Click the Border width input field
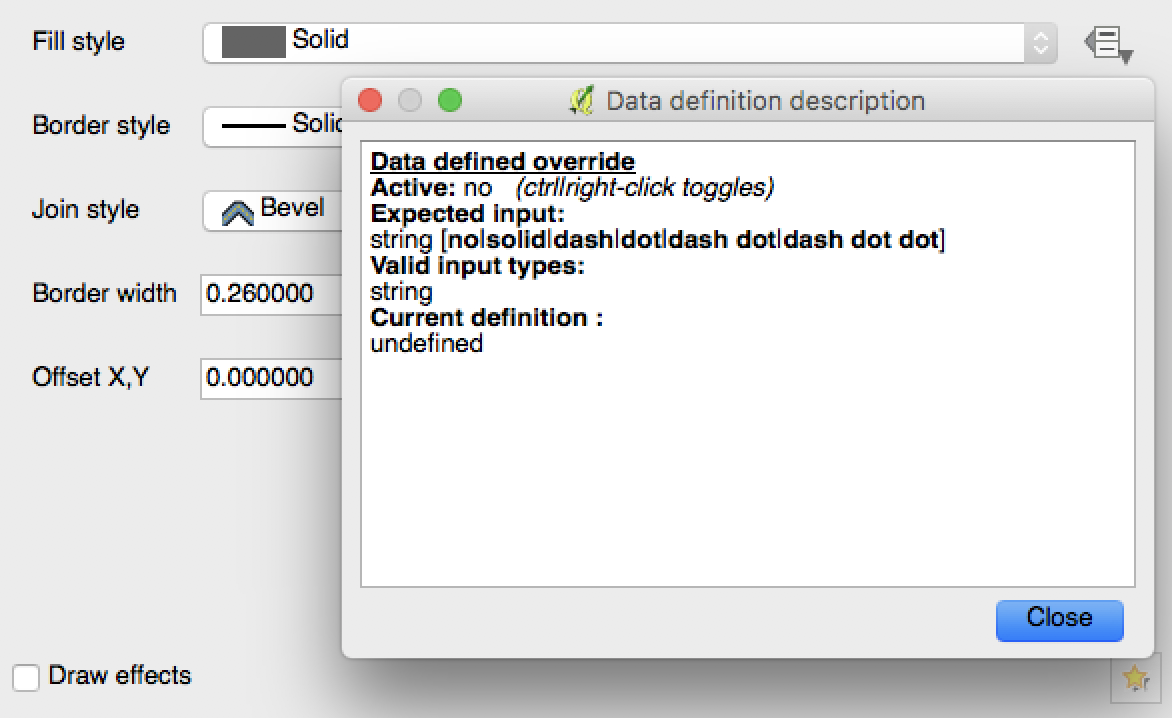This screenshot has height=718, width=1172. [271, 294]
